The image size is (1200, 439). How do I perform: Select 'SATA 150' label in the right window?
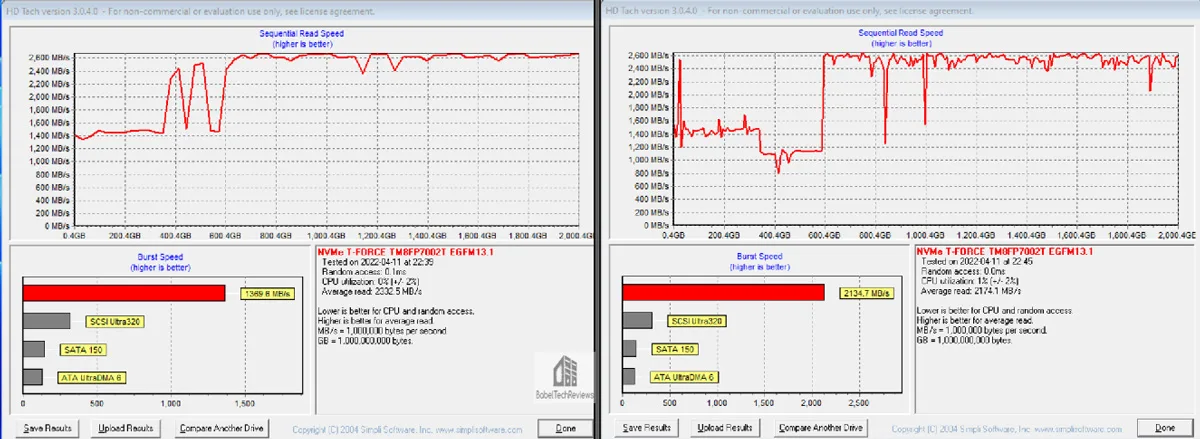pyautogui.click(x=674, y=348)
